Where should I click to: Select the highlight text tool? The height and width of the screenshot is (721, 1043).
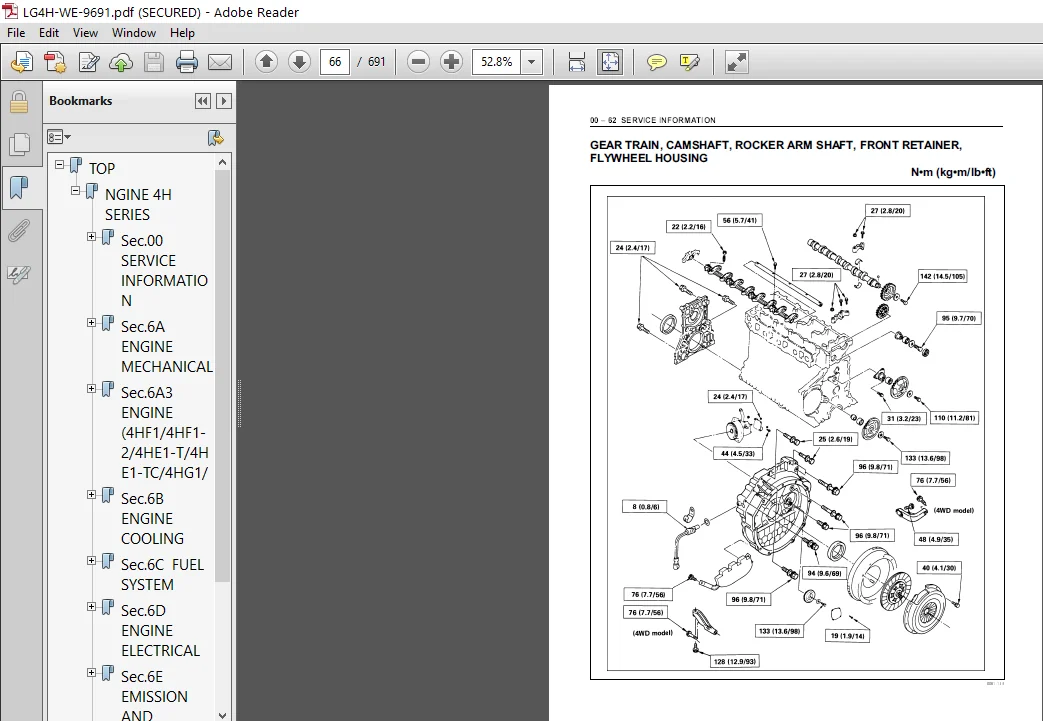coord(690,62)
